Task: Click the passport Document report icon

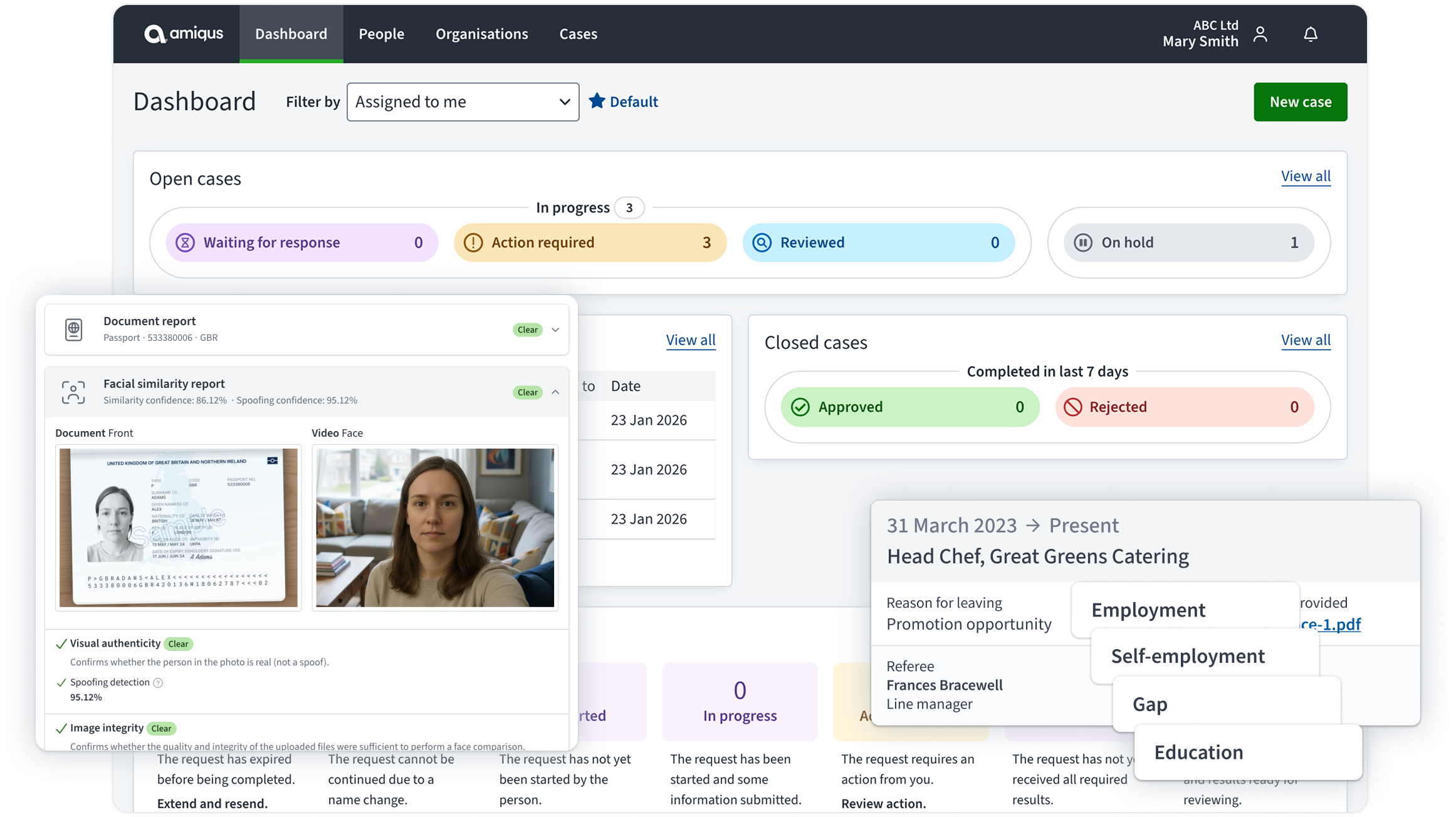Action: [74, 330]
